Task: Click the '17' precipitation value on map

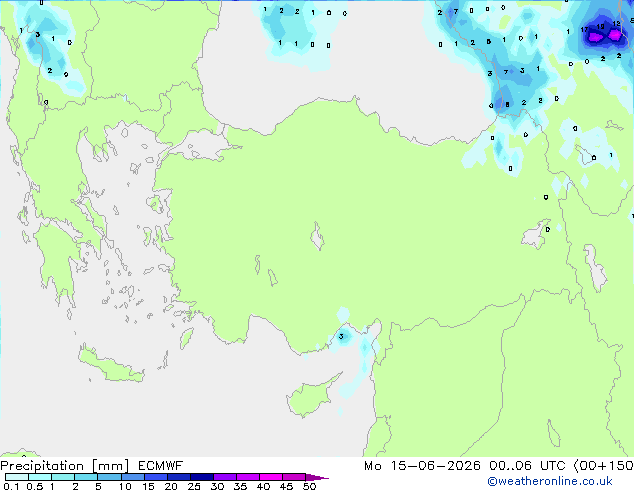Action: point(584,30)
